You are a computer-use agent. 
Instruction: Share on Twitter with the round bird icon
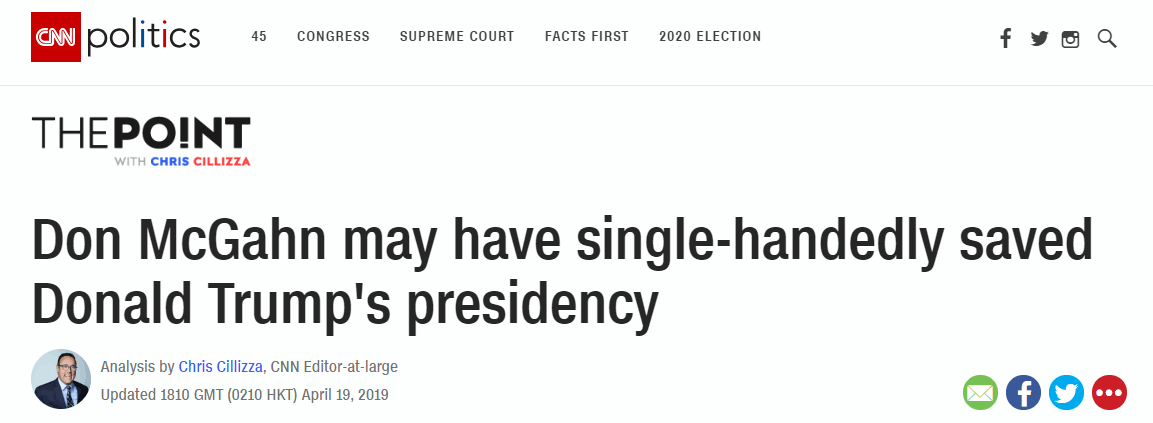coord(1066,393)
